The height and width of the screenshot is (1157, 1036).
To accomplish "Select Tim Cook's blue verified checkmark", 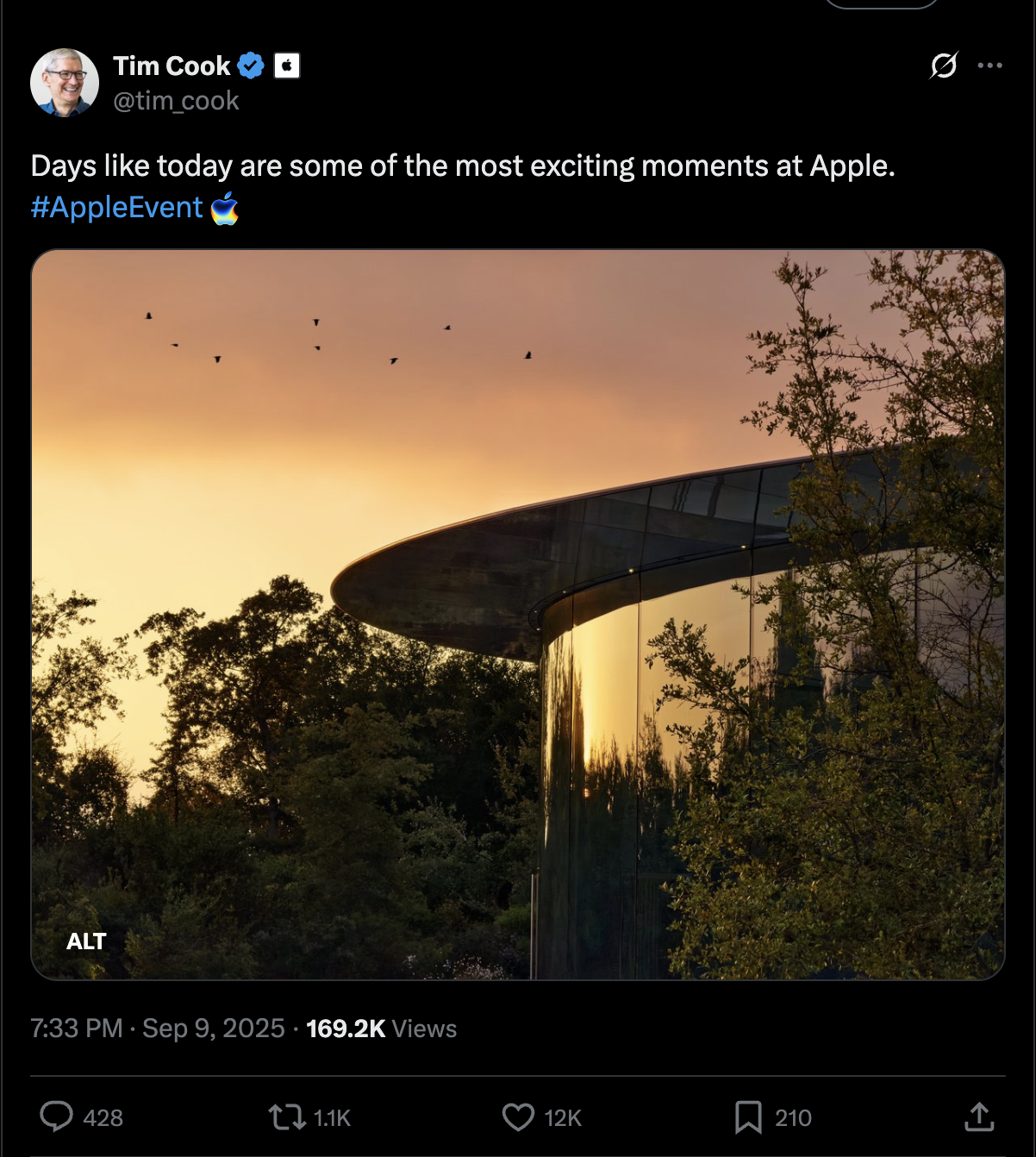I will pos(250,64).
